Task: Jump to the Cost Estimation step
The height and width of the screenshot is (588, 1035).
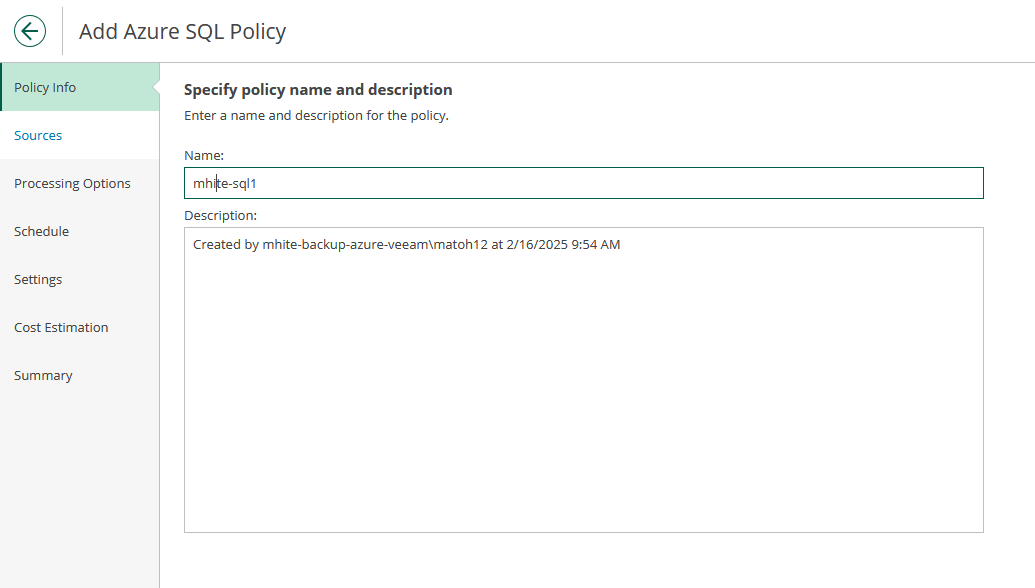Action: click(x=61, y=327)
